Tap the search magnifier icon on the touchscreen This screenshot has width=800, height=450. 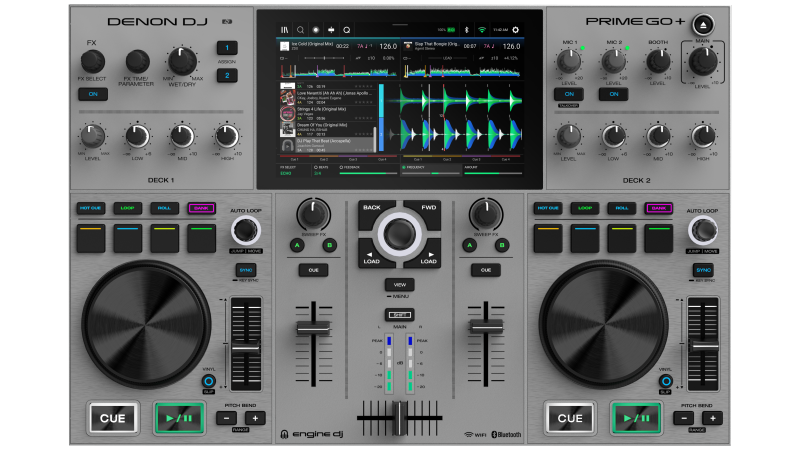[x=300, y=30]
